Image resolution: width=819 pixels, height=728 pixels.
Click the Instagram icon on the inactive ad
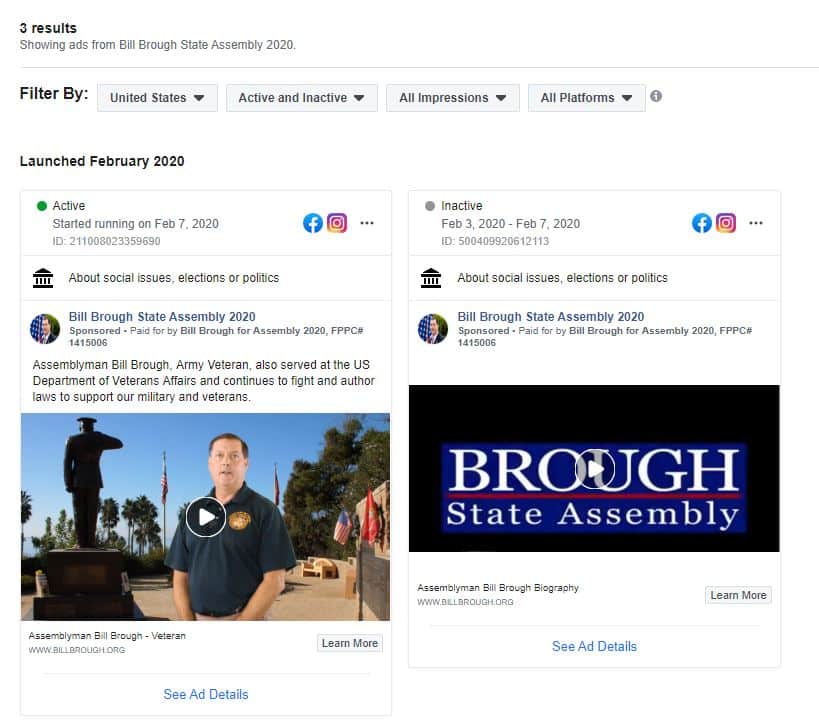click(726, 223)
